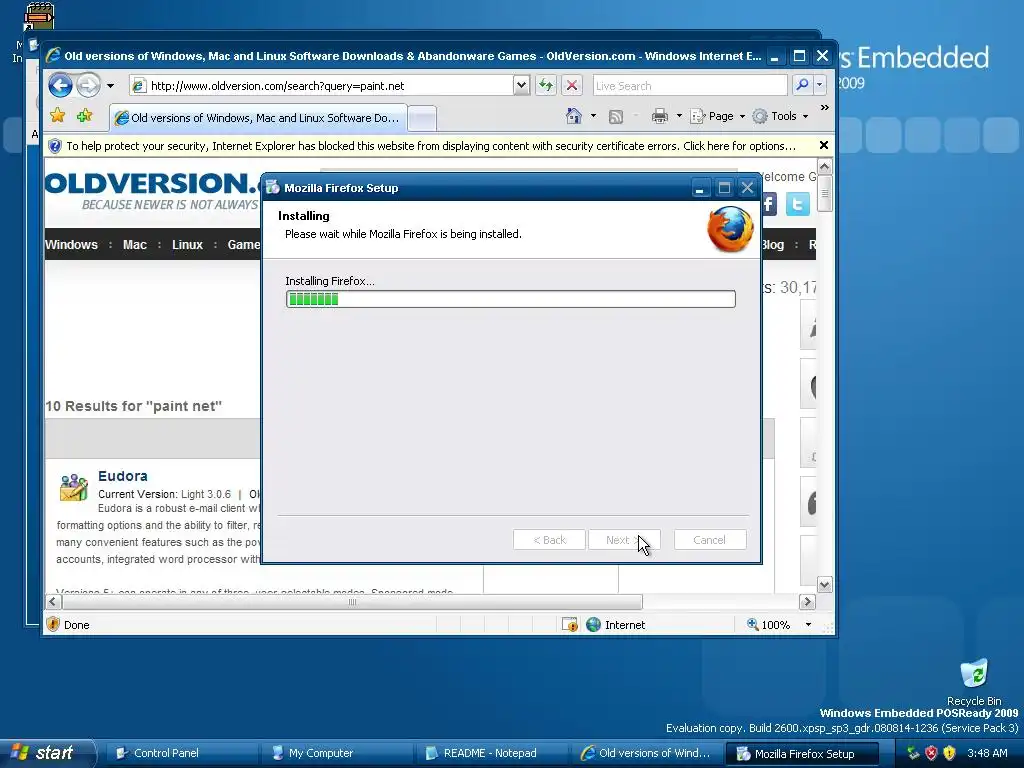Click the horizontal scrollbar right arrow

pos(807,601)
